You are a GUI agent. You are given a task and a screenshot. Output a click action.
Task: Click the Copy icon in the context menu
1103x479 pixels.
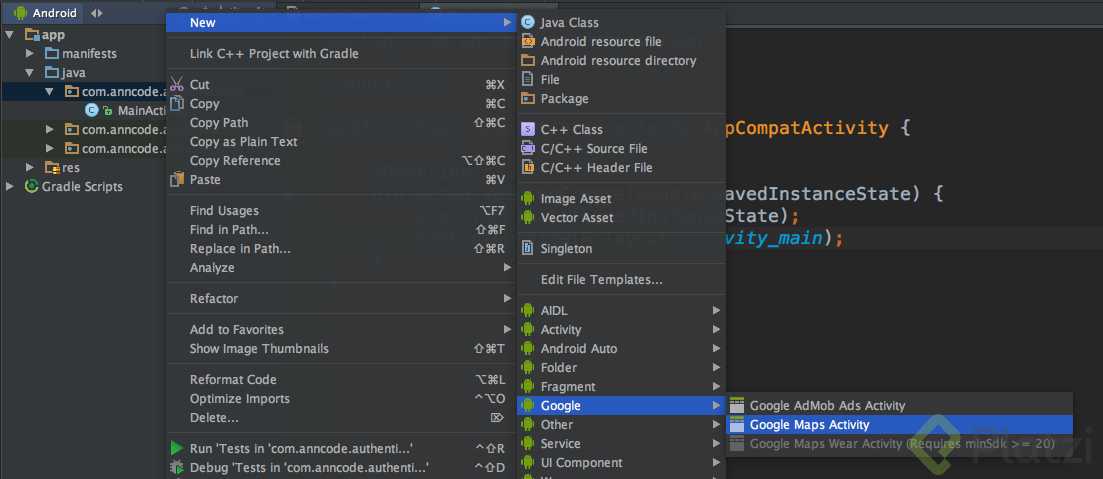[177, 103]
